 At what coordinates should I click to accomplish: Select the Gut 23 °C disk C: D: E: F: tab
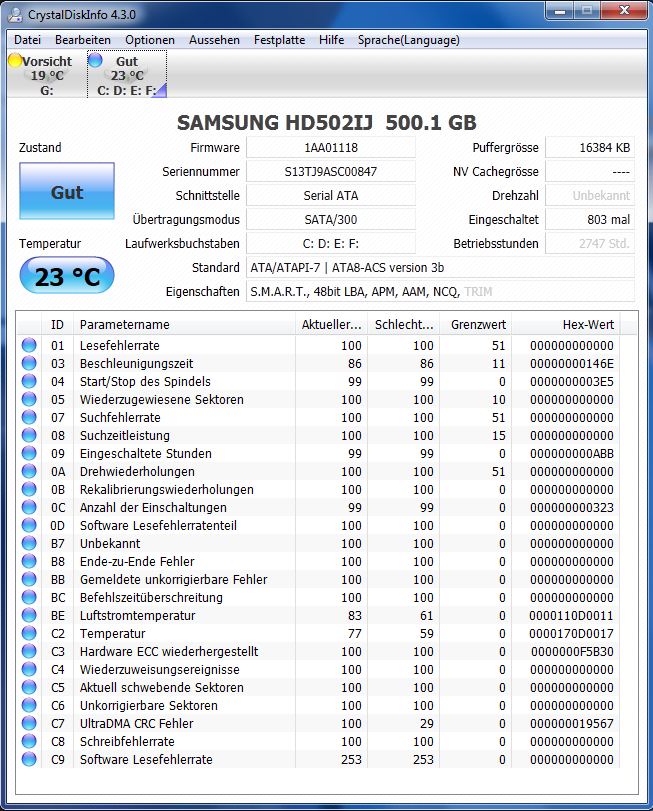click(x=127, y=74)
